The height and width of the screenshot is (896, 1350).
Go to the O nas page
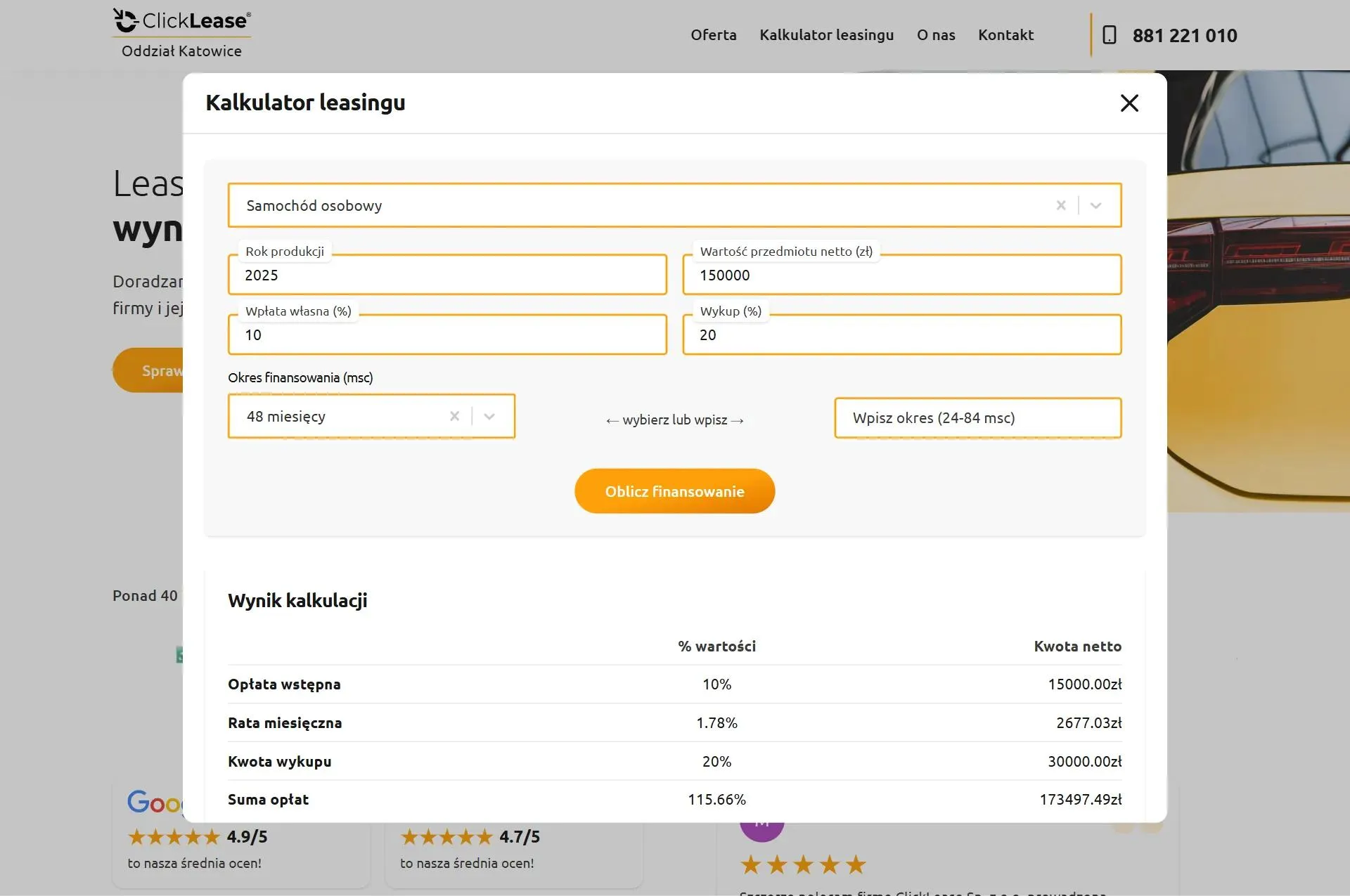coord(936,34)
